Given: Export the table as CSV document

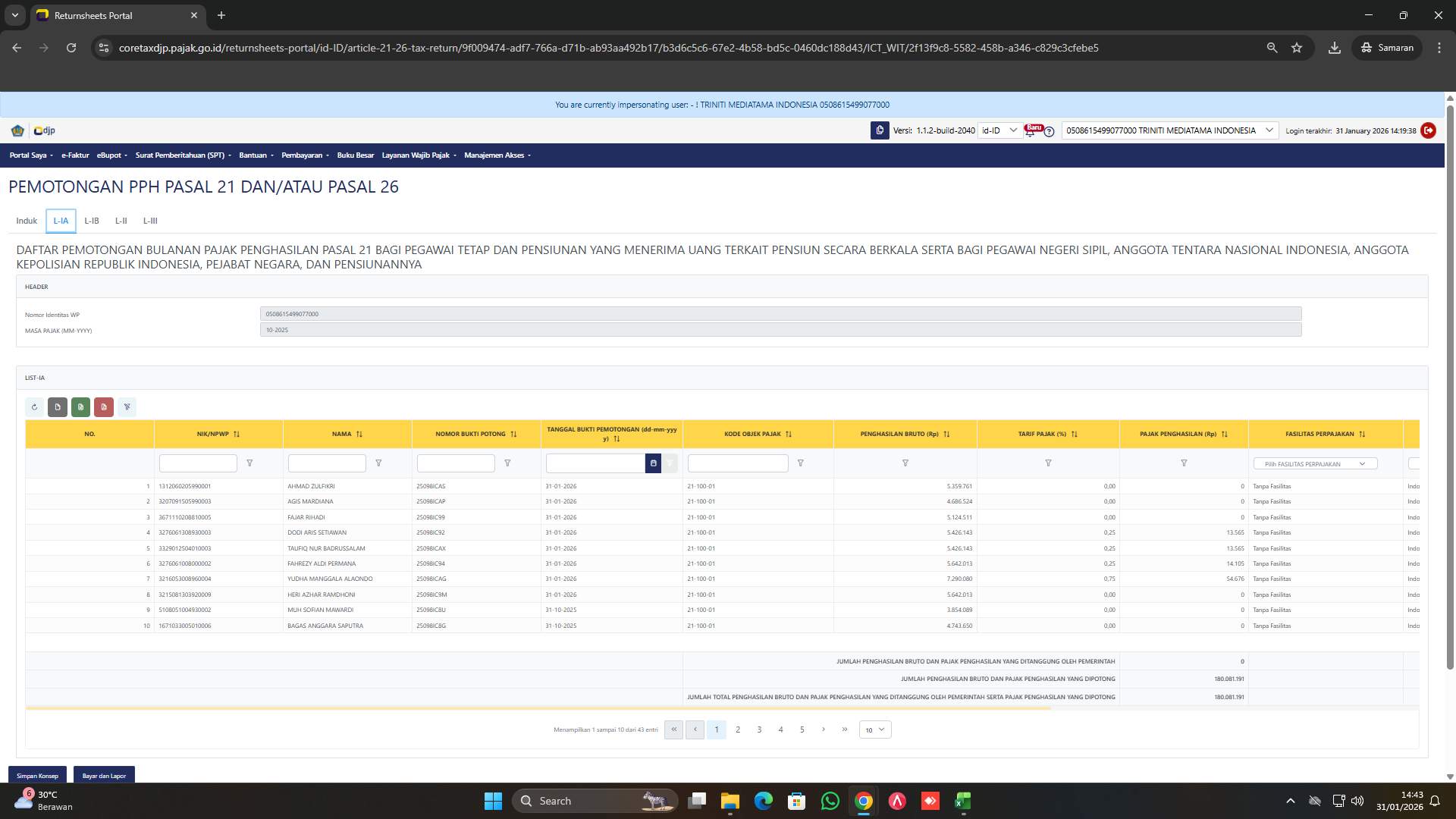Looking at the screenshot, I should point(58,407).
